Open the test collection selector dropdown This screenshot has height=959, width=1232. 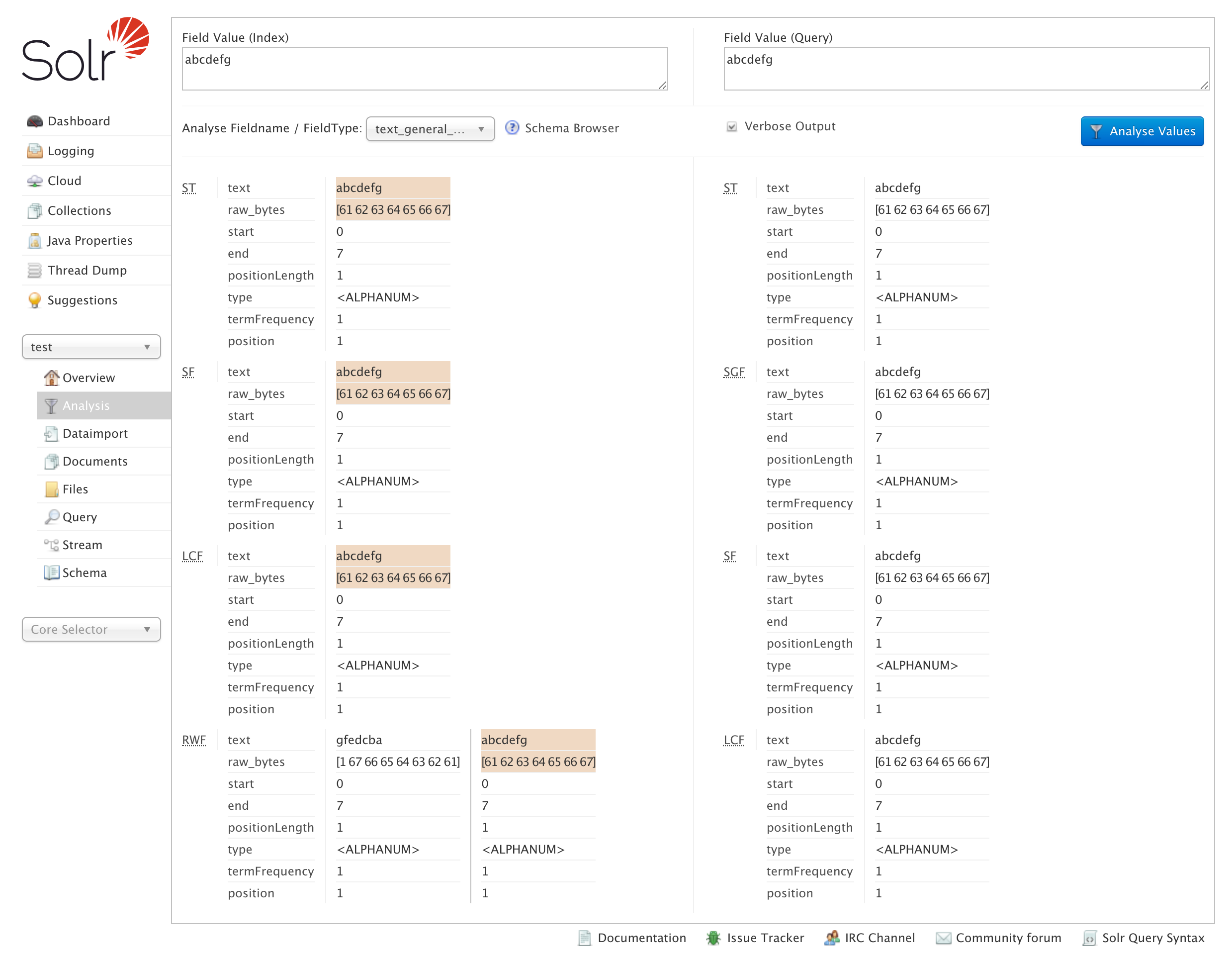[x=91, y=347]
